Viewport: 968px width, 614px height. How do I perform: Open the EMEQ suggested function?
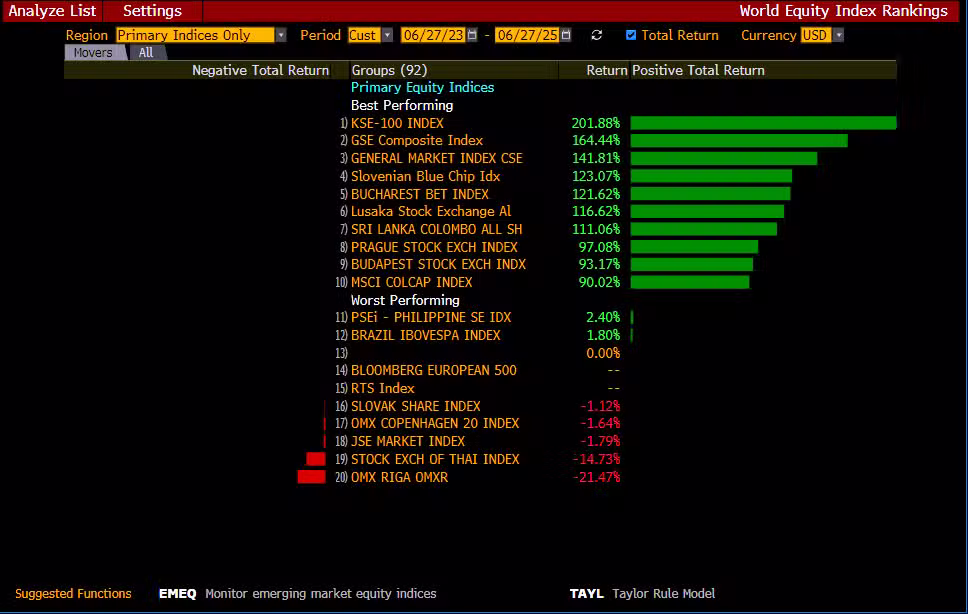pos(177,593)
